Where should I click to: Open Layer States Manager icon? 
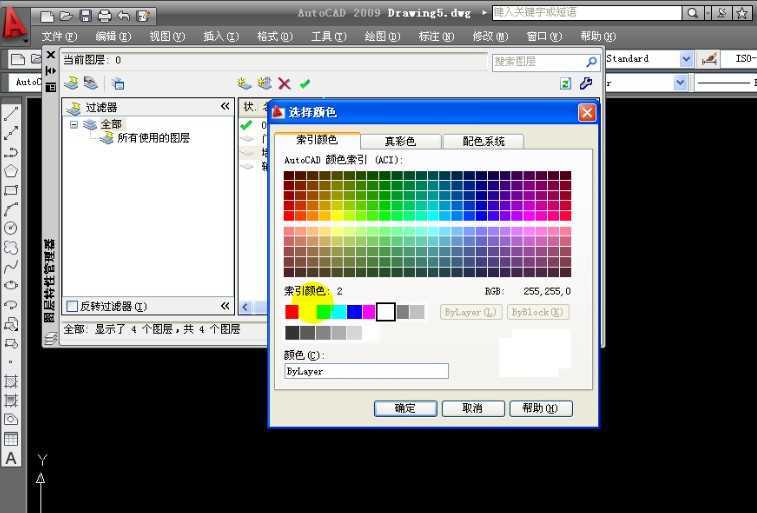tap(118, 83)
